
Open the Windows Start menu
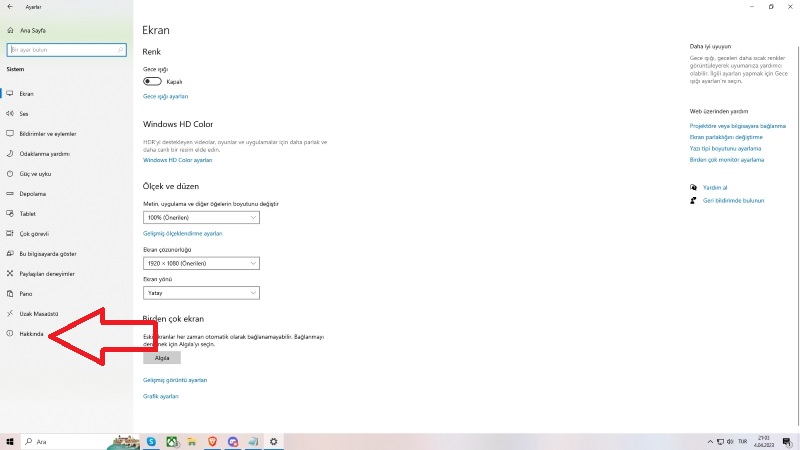tap(10, 442)
